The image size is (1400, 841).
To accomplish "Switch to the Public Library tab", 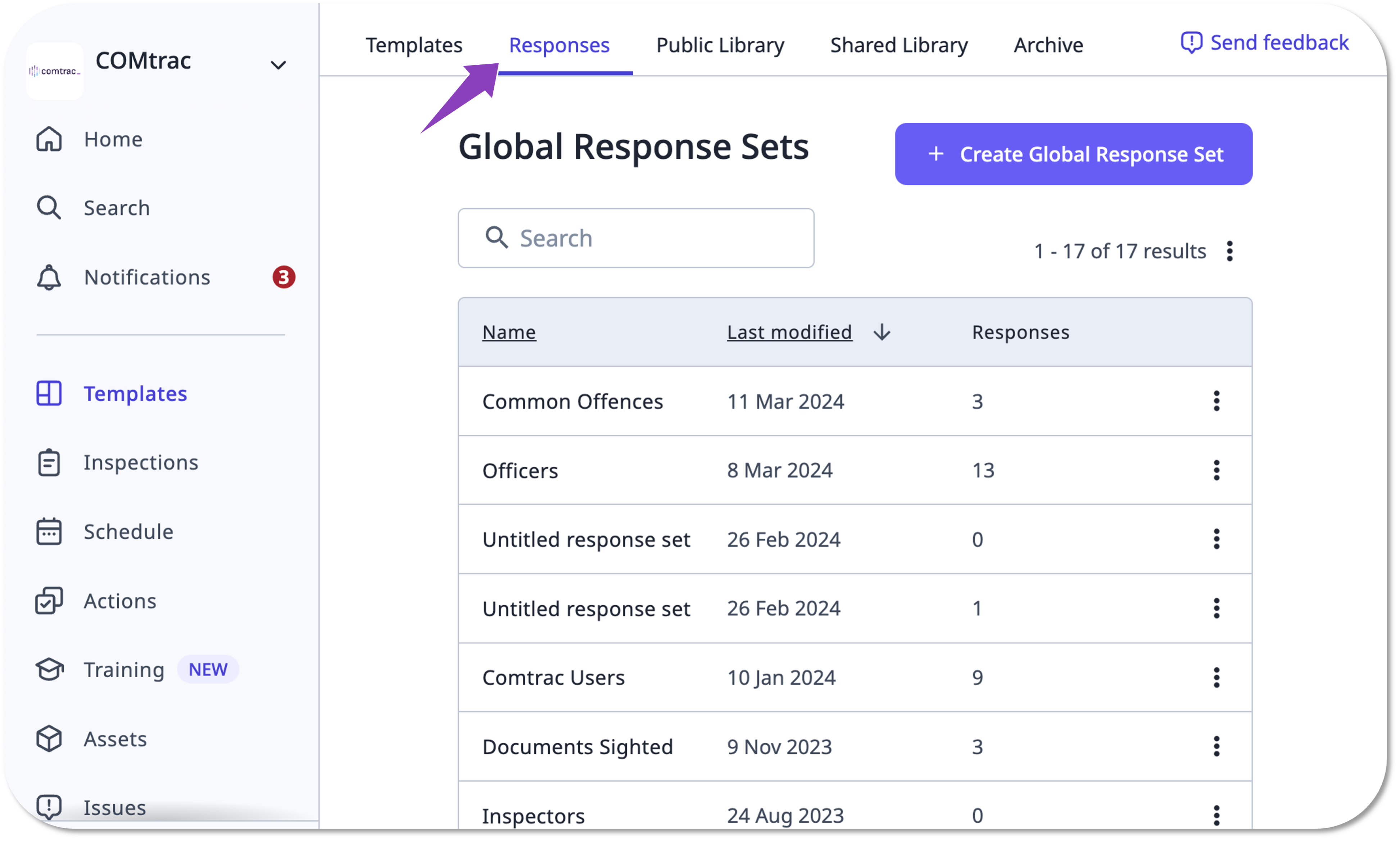I will 720,45.
